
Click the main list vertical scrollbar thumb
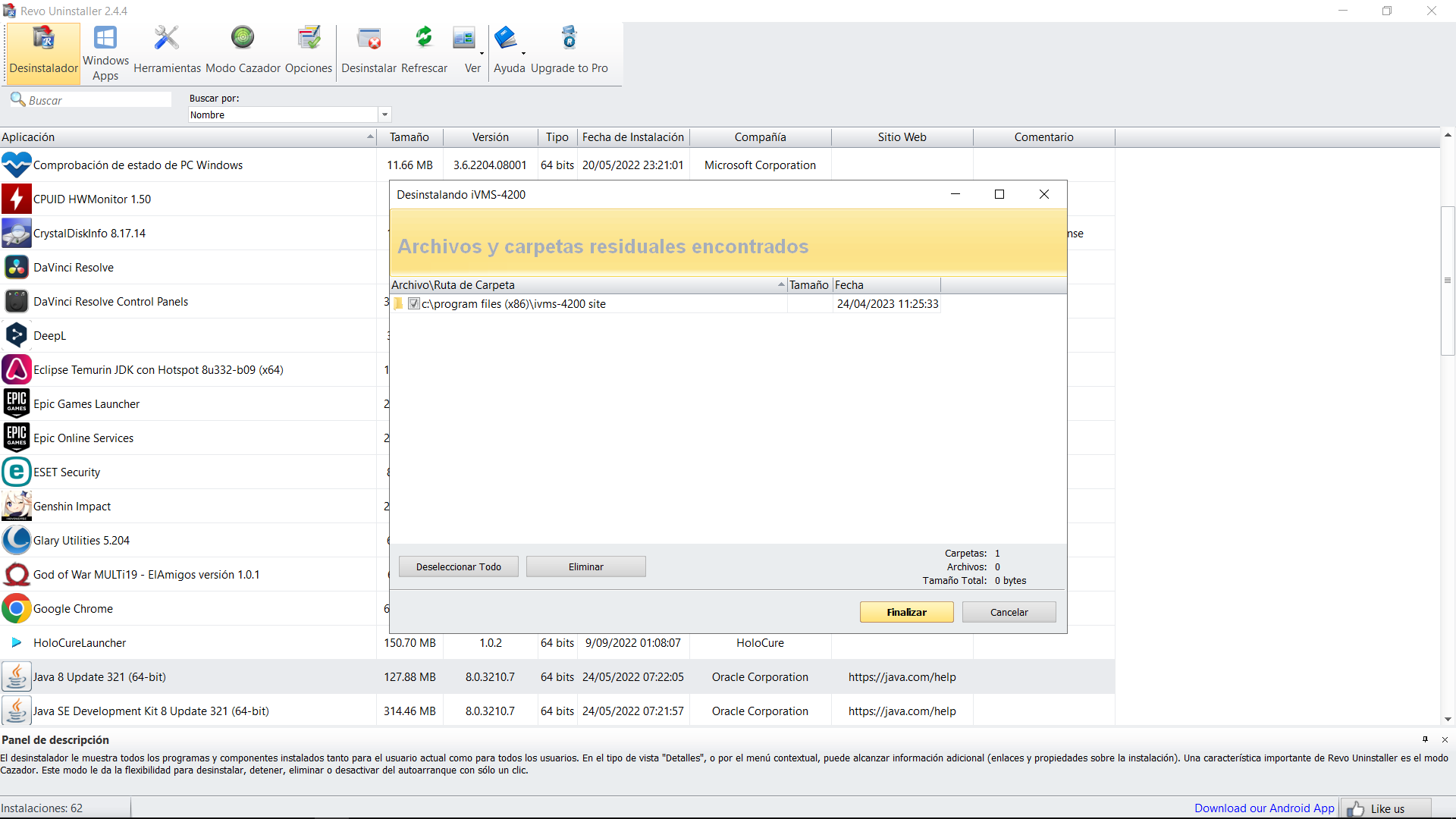pyautogui.click(x=1448, y=281)
